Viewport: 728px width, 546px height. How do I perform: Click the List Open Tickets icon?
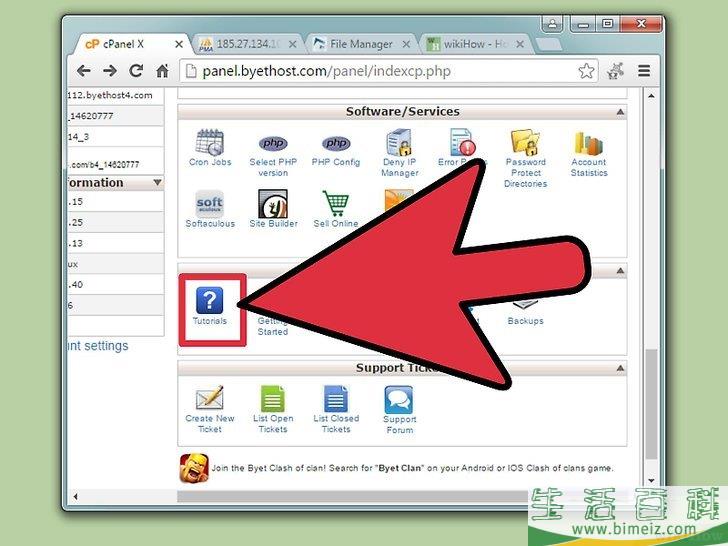click(273, 399)
